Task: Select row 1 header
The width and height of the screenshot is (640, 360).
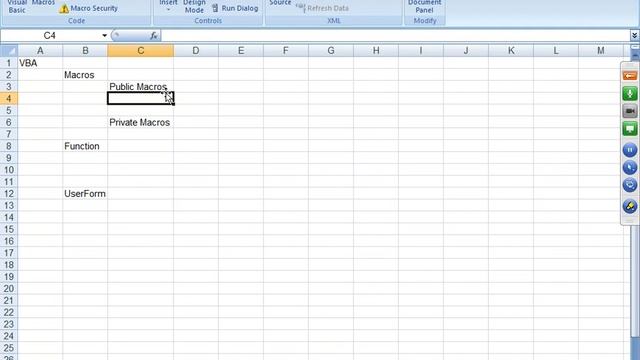Action: point(9,63)
